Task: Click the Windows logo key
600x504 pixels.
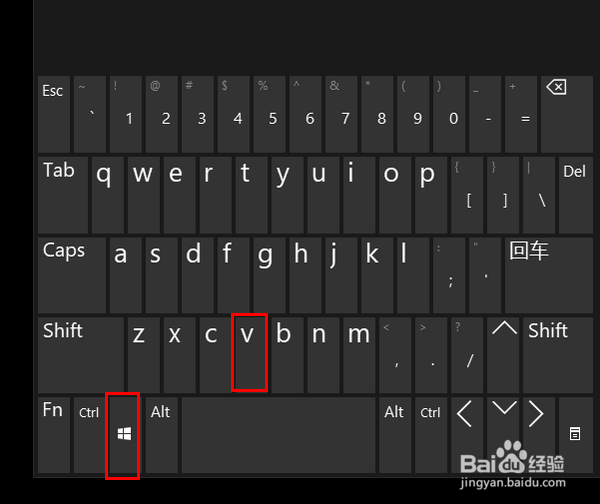Action: [x=124, y=435]
